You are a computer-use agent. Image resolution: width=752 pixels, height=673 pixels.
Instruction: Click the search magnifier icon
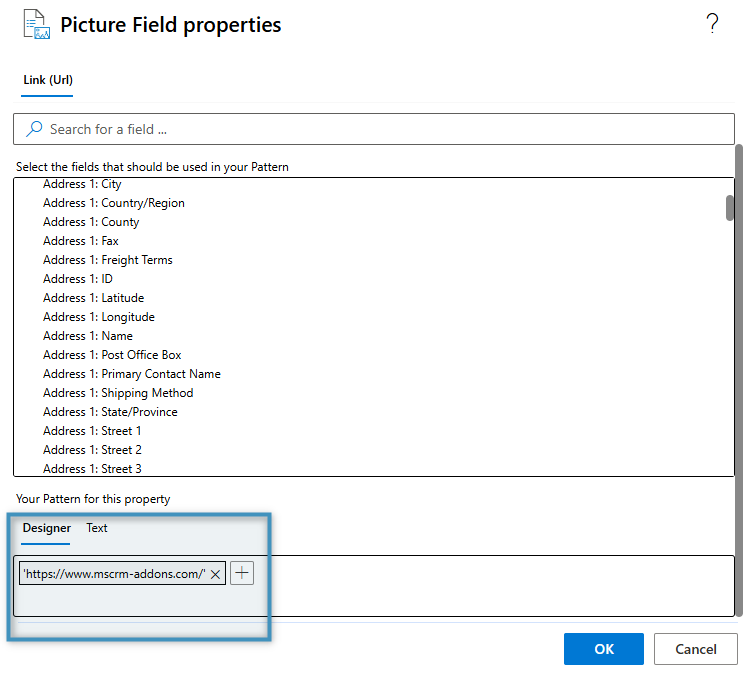pos(35,129)
